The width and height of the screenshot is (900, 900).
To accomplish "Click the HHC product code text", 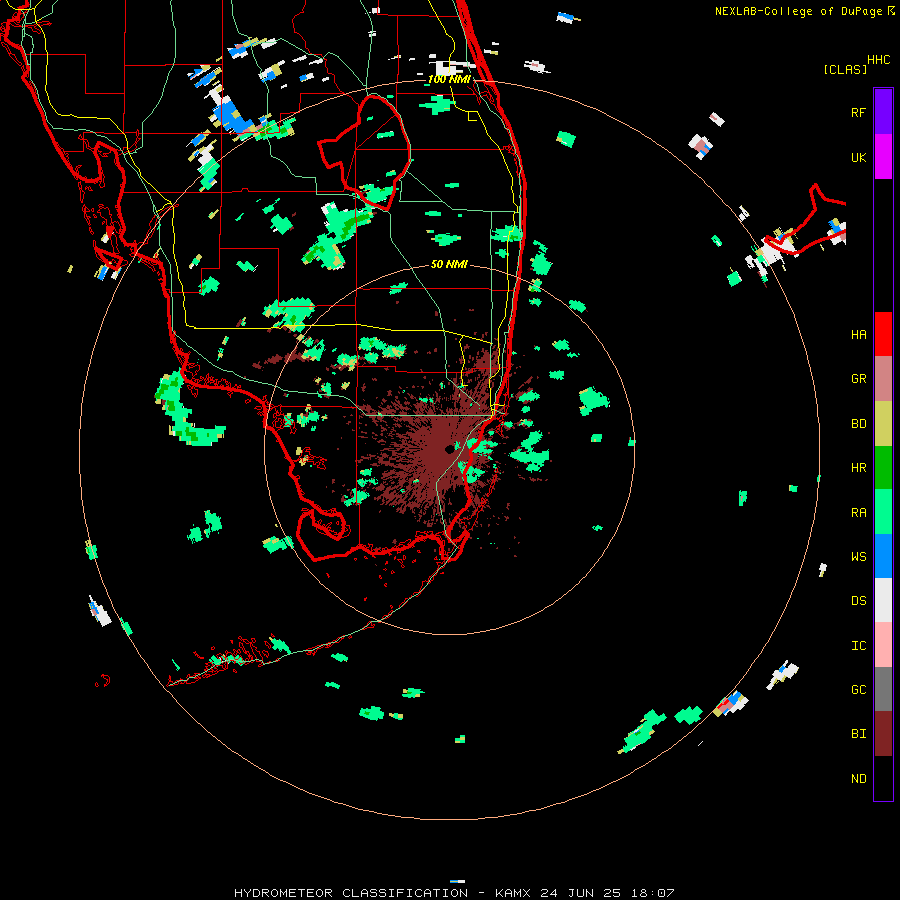I will click(x=878, y=60).
